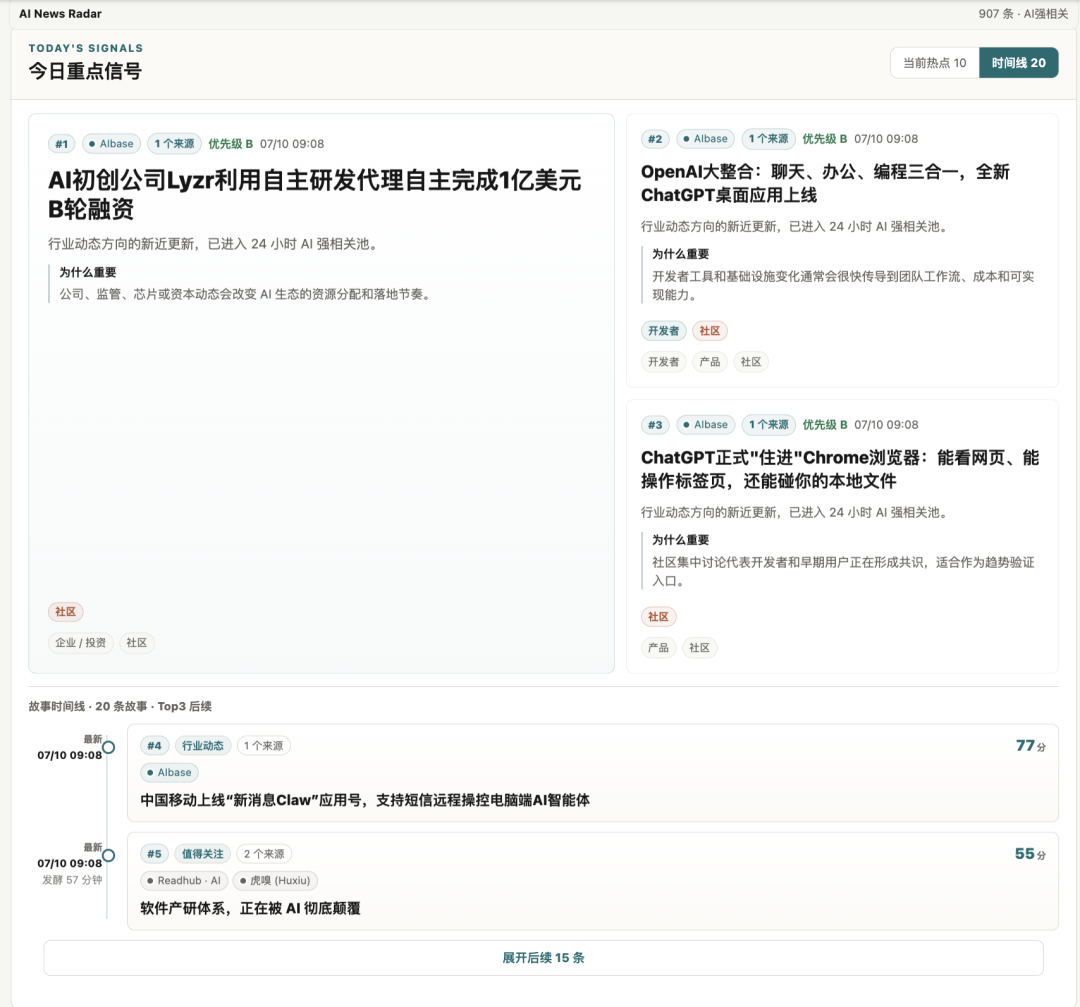This screenshot has height=1007, width=1080.
Task: Open 软件产研体系 AI 彻底颠覆 story
Action: [251, 909]
